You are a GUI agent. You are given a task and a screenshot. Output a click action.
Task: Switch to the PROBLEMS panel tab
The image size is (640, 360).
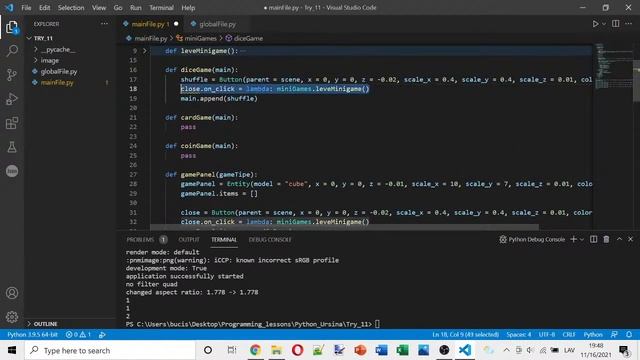pos(146,239)
